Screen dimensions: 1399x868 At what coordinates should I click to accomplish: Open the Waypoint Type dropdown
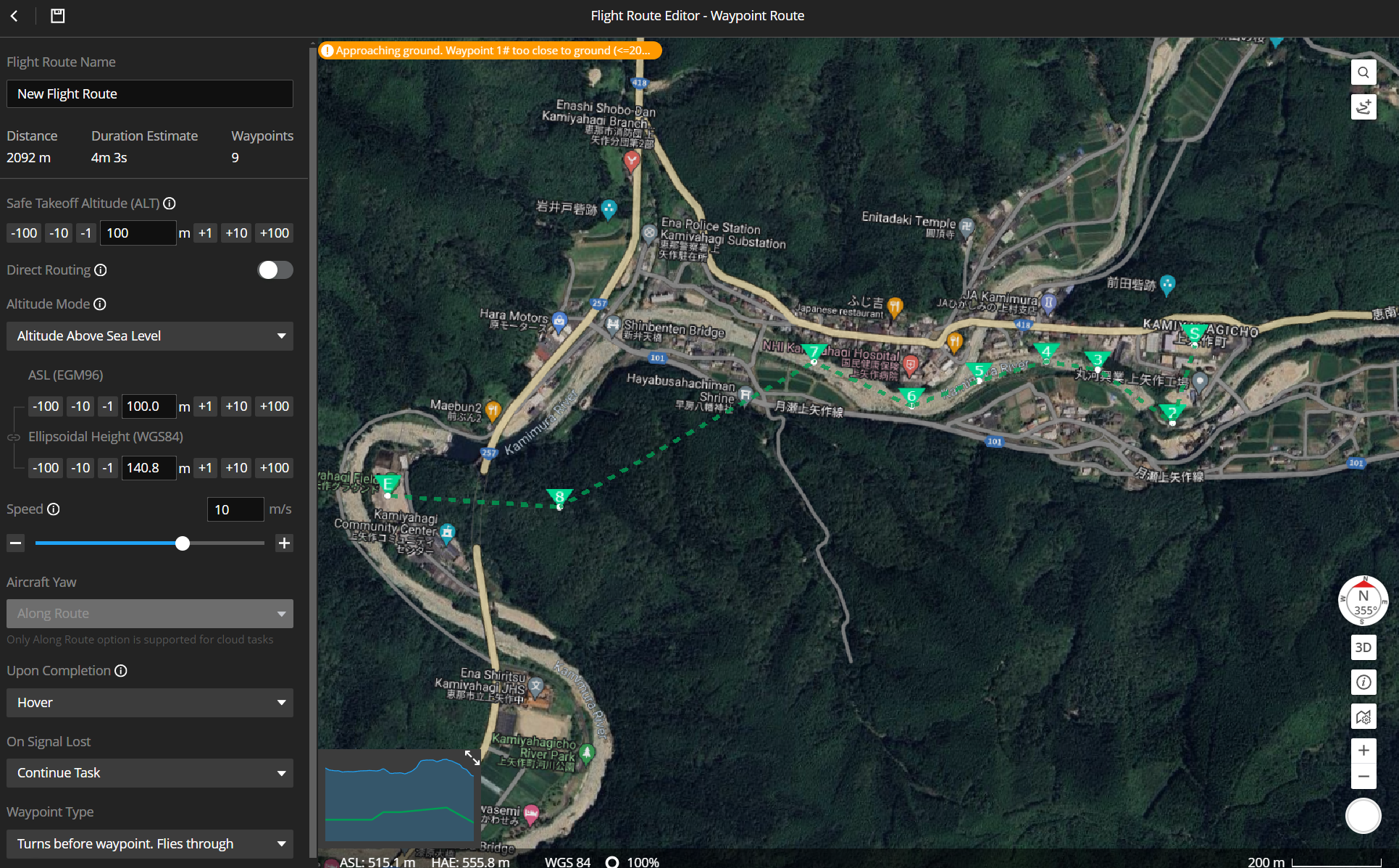[149, 844]
